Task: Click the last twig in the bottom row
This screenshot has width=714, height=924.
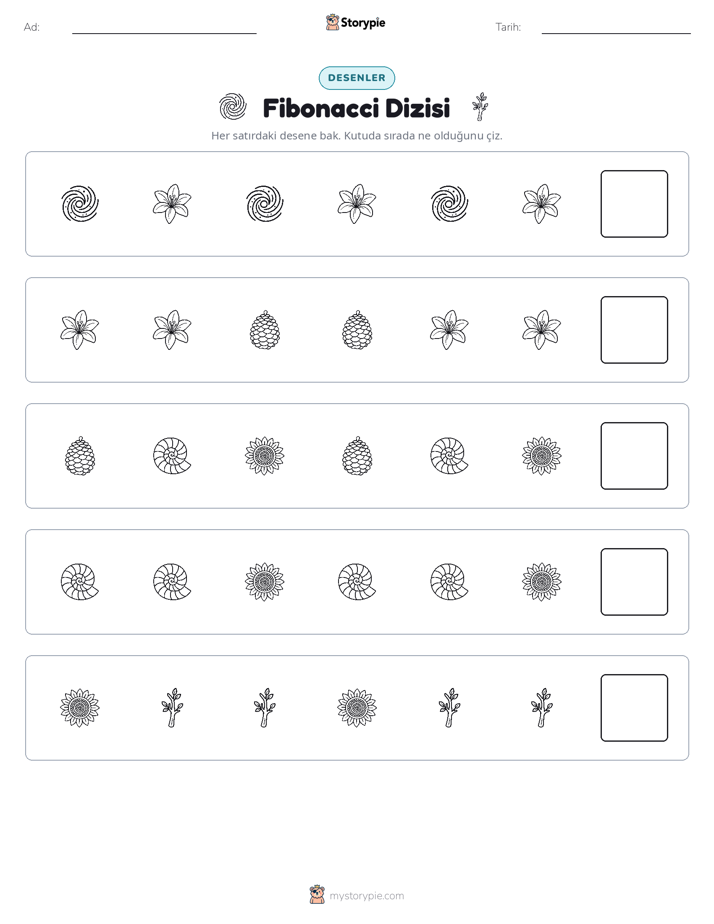Action: [x=541, y=708]
